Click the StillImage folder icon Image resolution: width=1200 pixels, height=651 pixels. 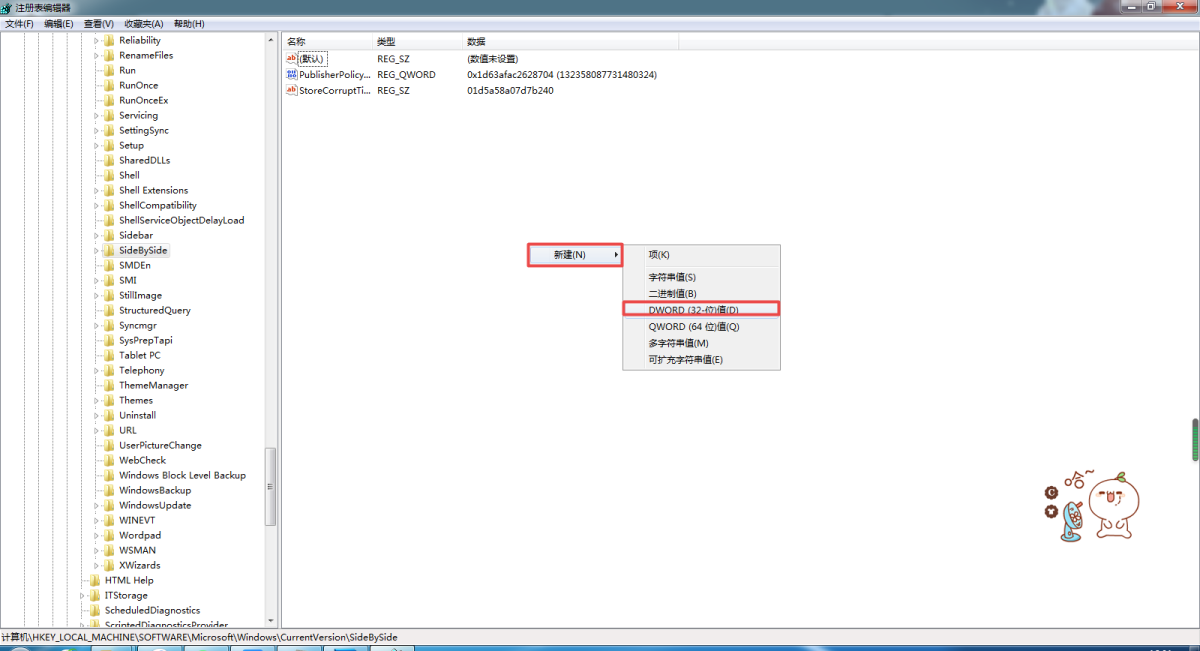click(x=110, y=296)
